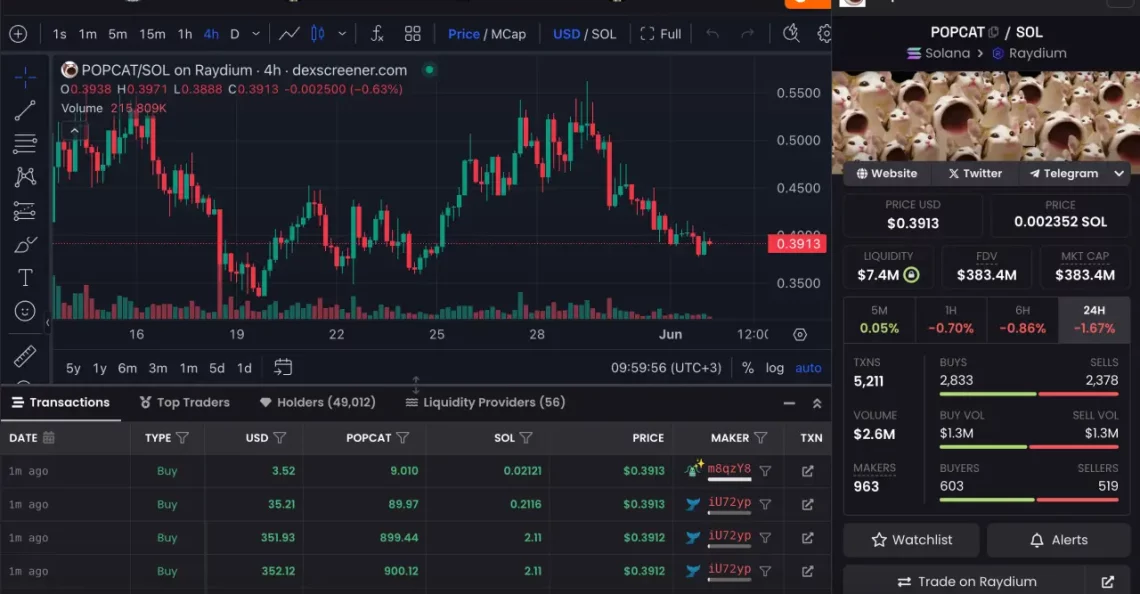Open the TYPE column filter
Screen dimensions: 1140x594
pos(182,438)
